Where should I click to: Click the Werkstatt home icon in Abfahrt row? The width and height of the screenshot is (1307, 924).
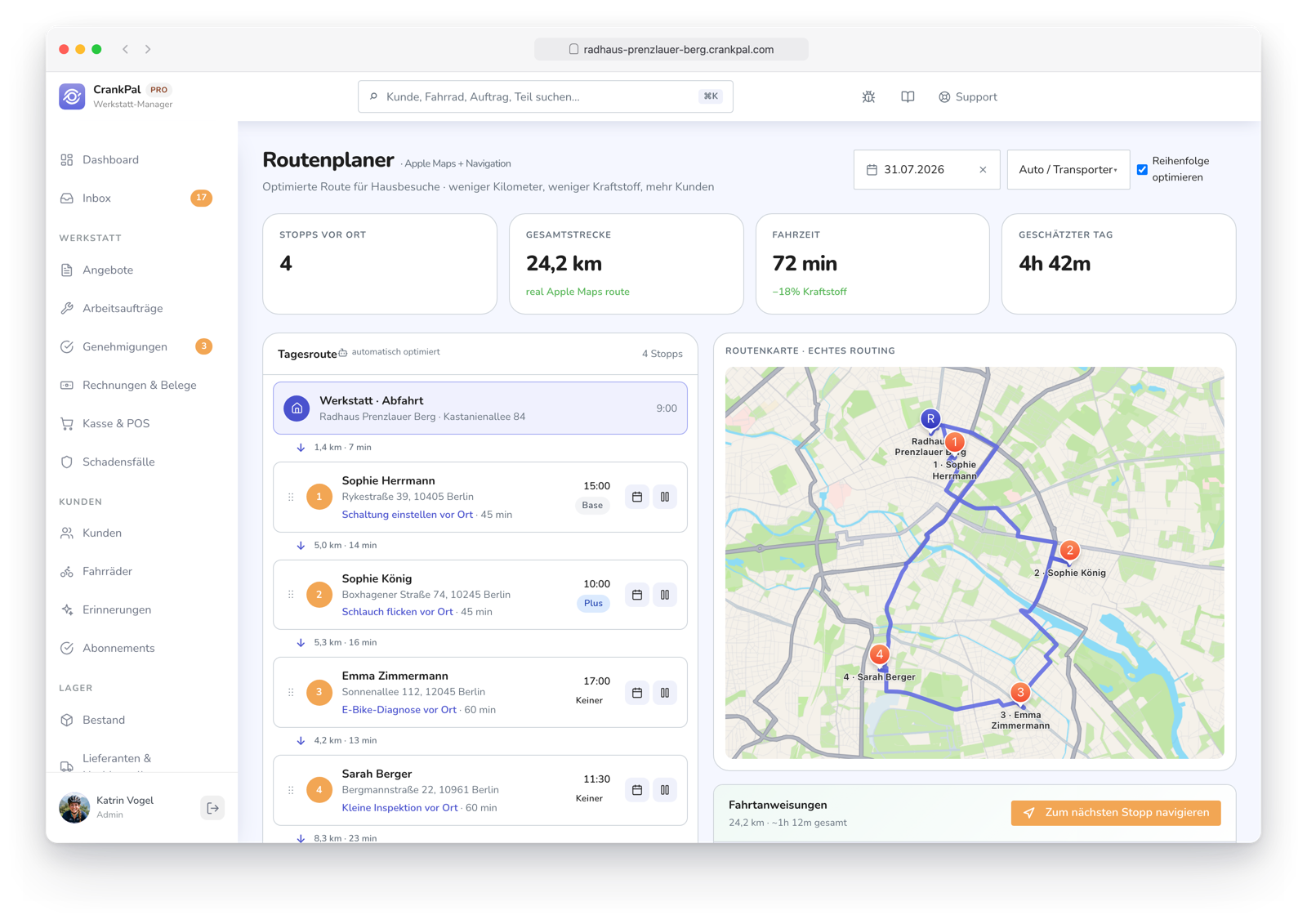297,408
